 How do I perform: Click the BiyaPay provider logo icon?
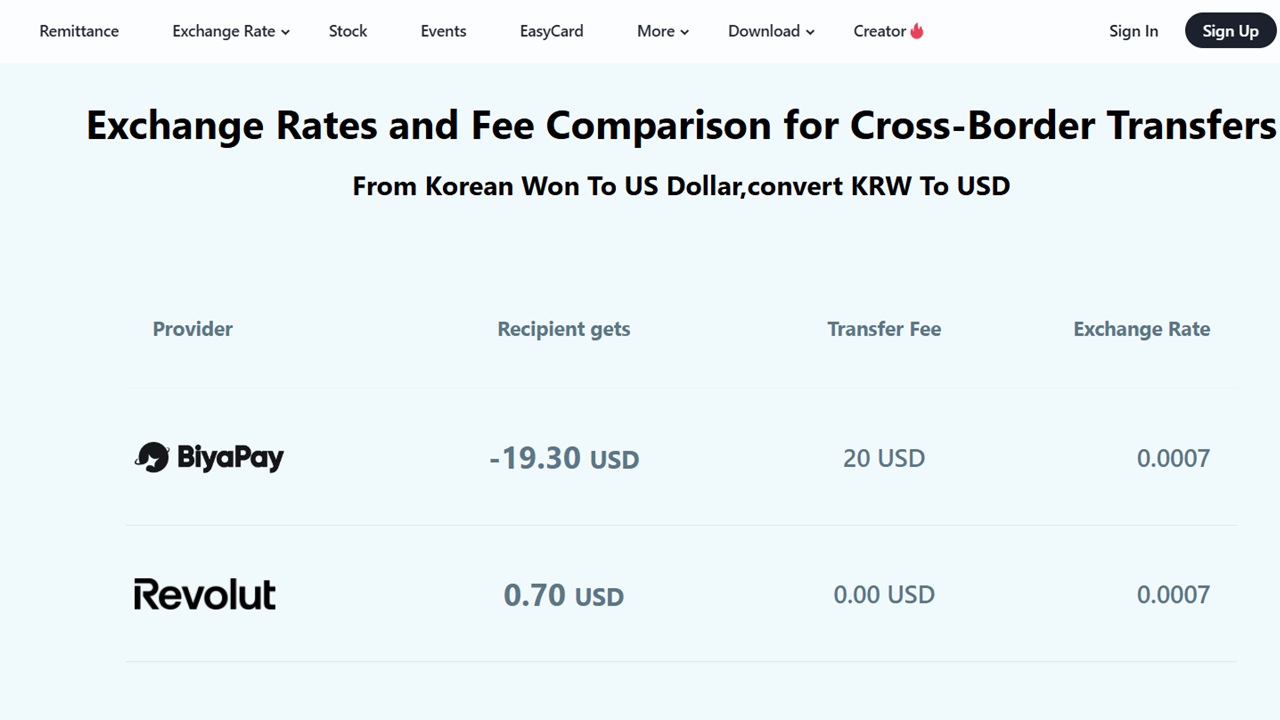152,457
